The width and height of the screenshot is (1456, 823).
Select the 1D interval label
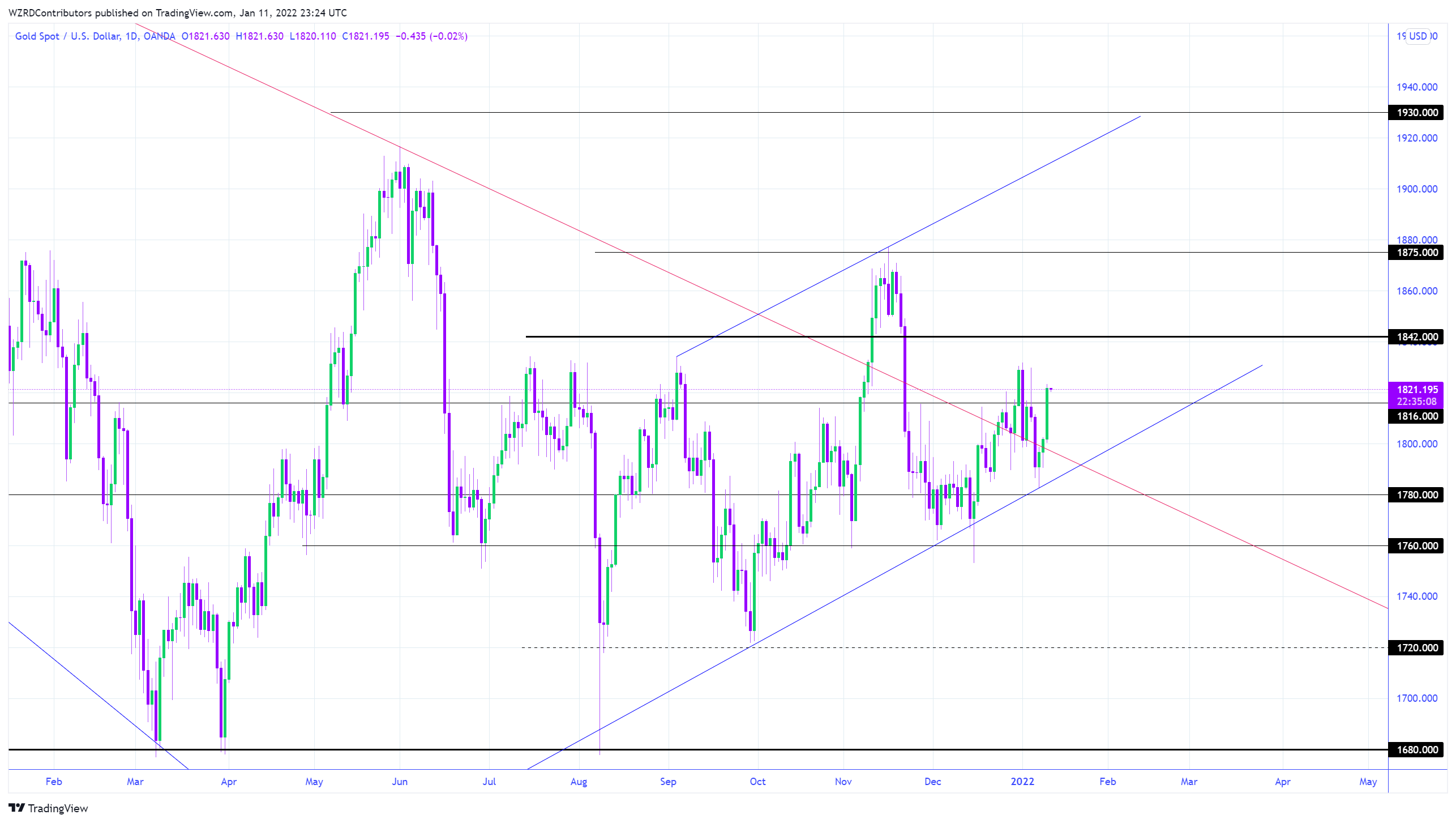[131, 36]
